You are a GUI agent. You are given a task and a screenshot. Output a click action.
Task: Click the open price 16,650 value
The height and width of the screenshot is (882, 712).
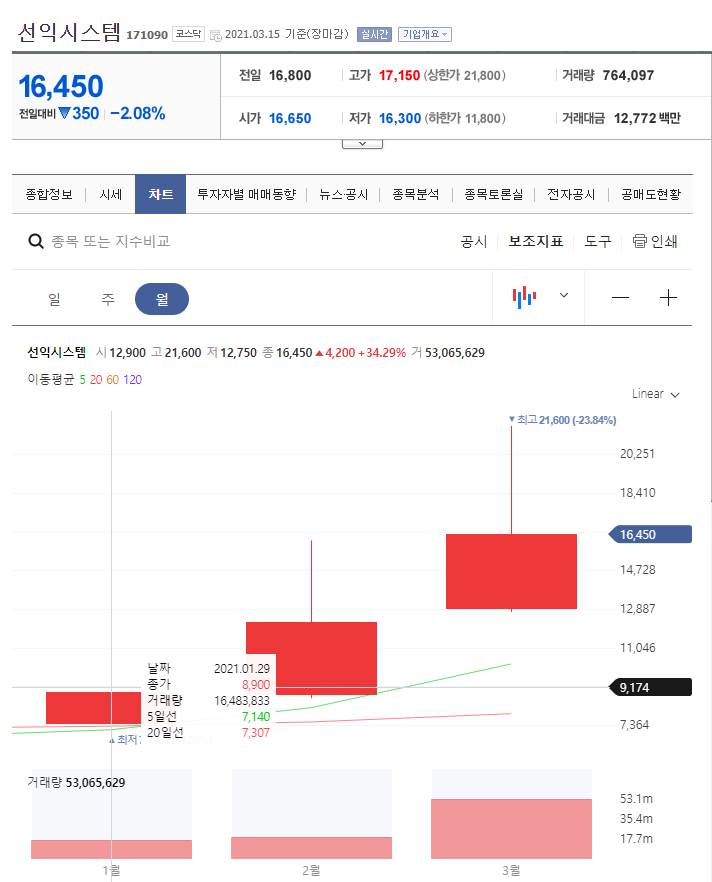tap(290, 118)
